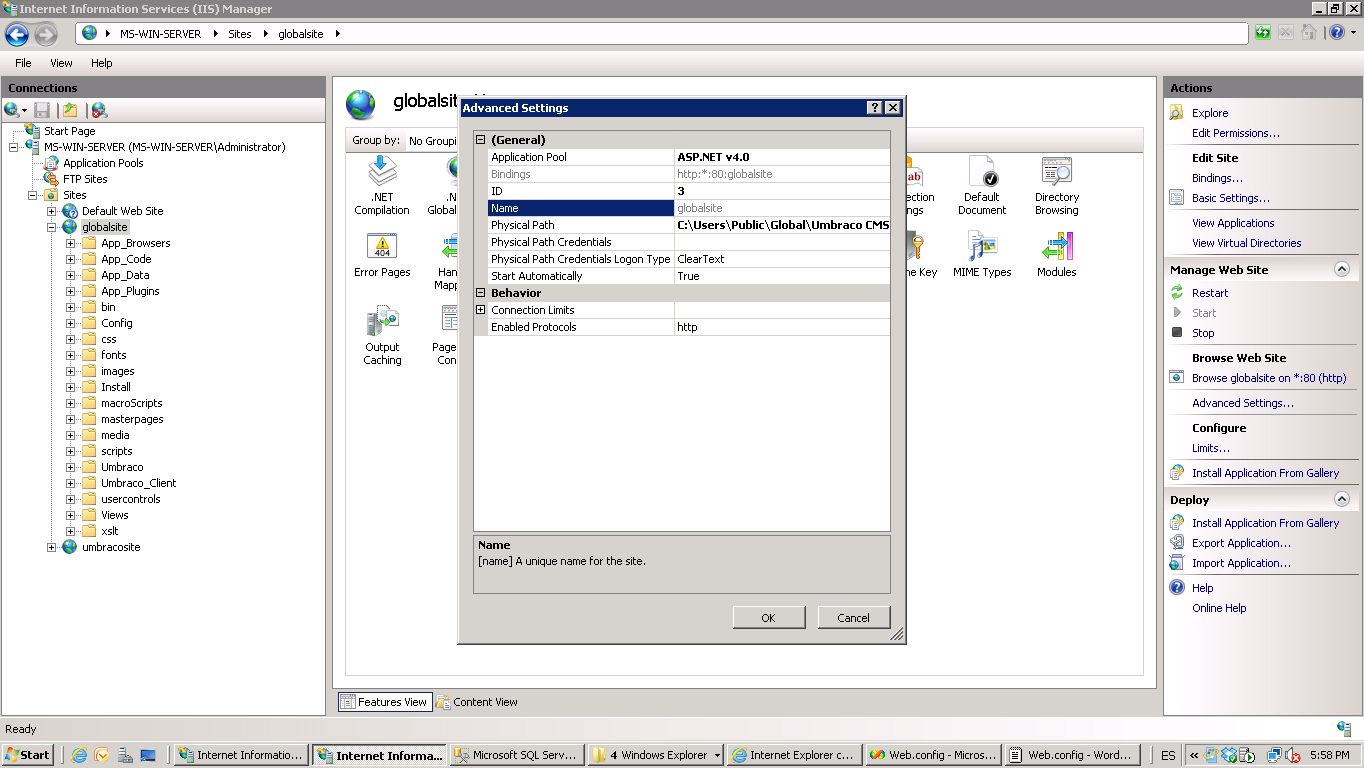
Task: Collapse the Behavior section in Advanced Settings
Action: pyautogui.click(x=480, y=293)
